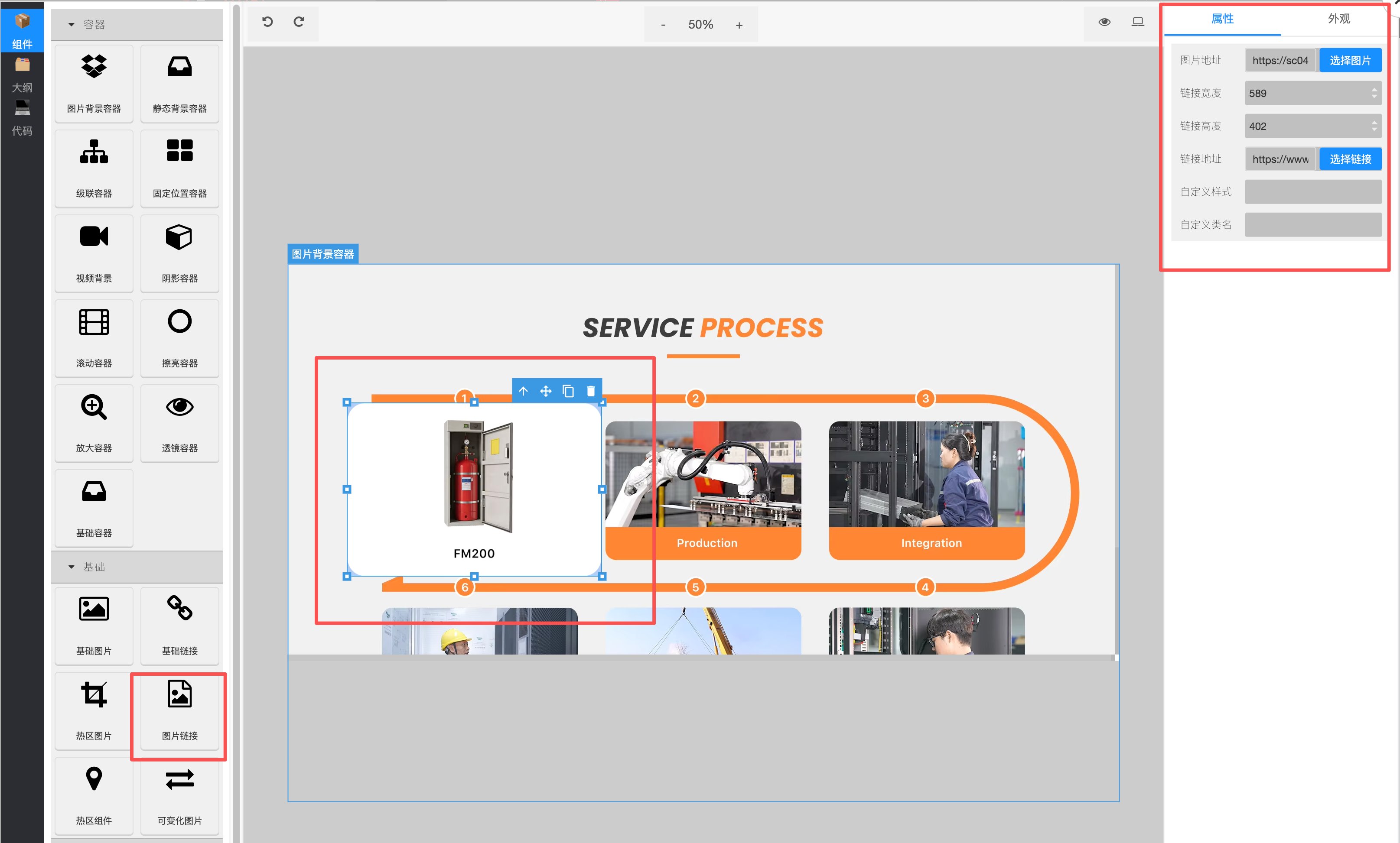
Task: Collapse the 基础 section header
Action: click(x=137, y=567)
